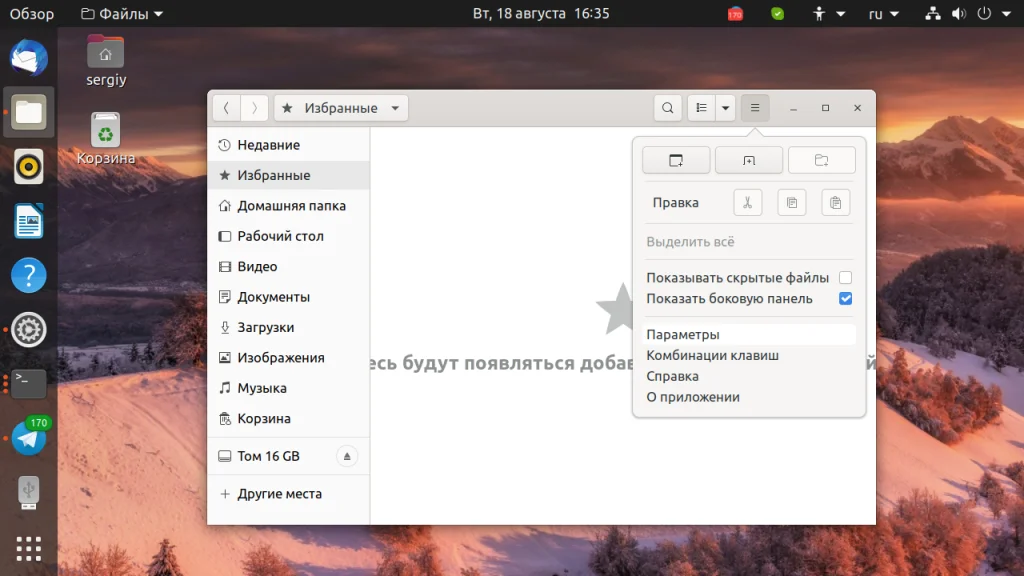This screenshot has height=576, width=1024.
Task: Open the ru keyboard layout menu
Action: 884,14
